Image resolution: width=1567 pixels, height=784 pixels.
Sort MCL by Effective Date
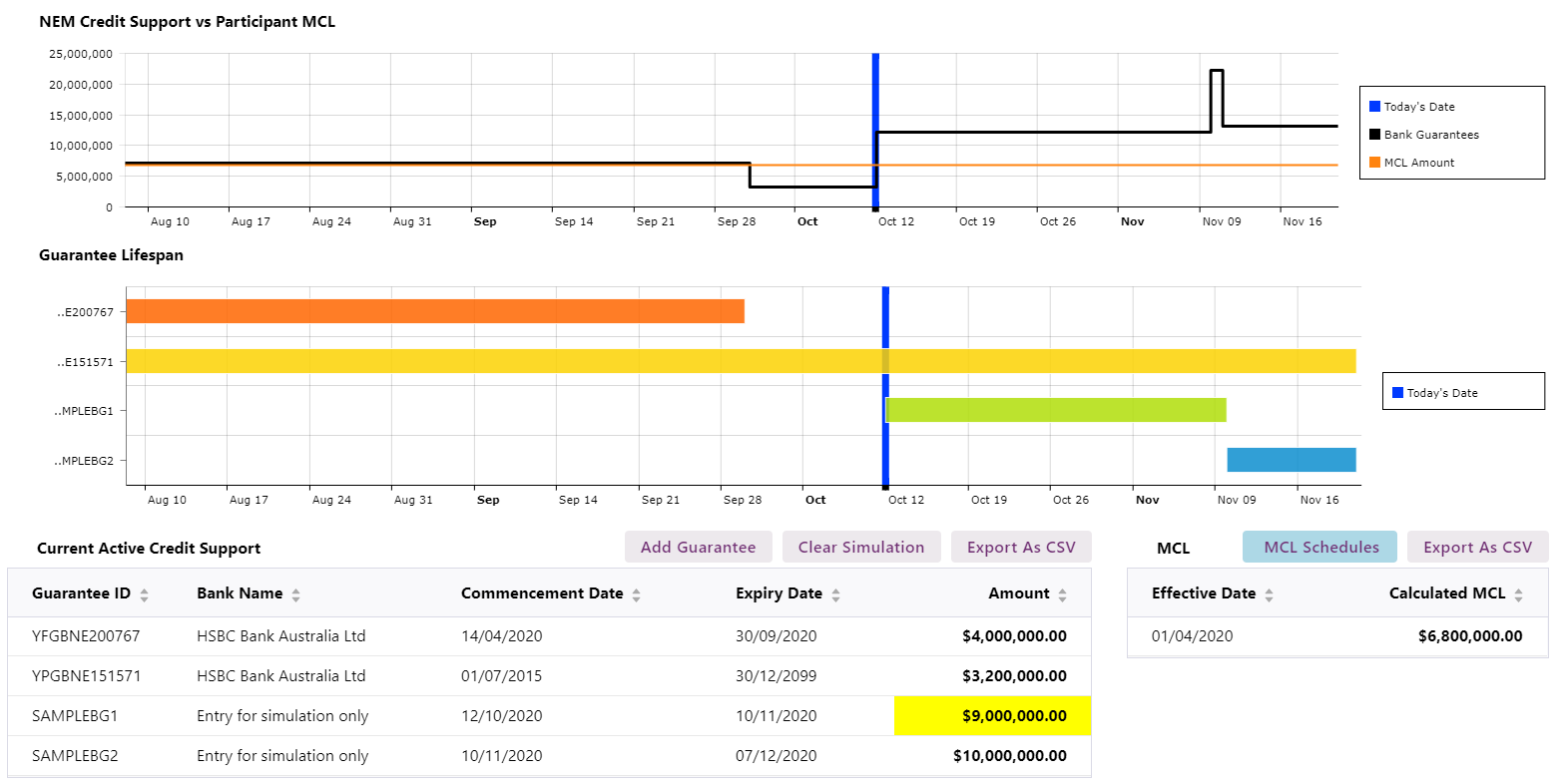(x=1269, y=594)
